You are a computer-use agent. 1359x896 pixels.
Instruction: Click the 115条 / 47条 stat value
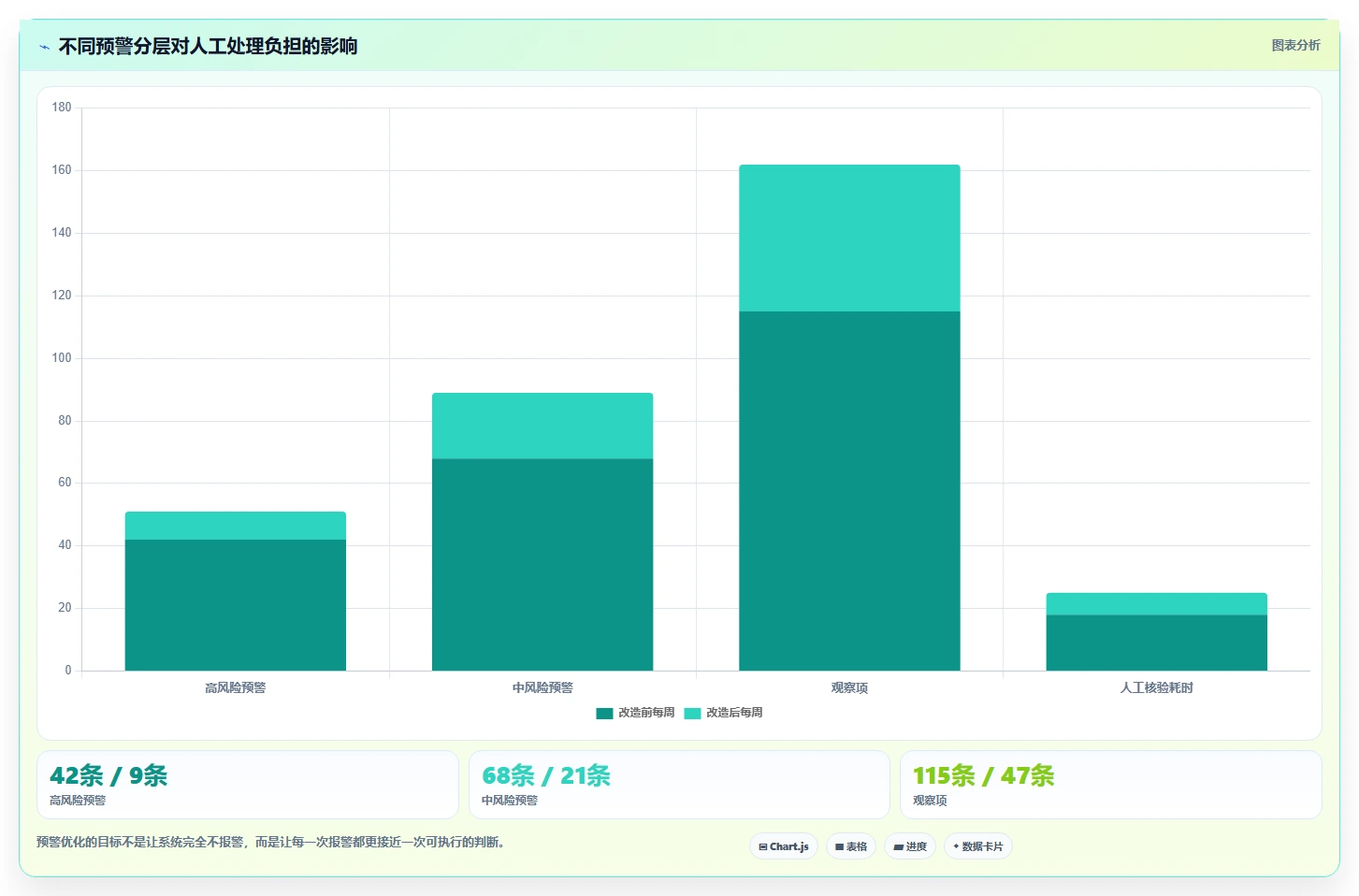coord(984,775)
